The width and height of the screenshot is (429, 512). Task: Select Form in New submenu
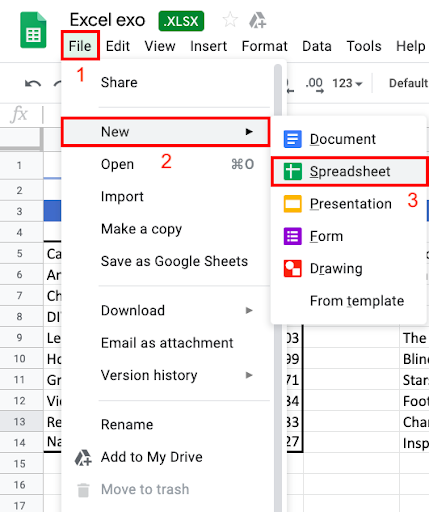coord(349,236)
